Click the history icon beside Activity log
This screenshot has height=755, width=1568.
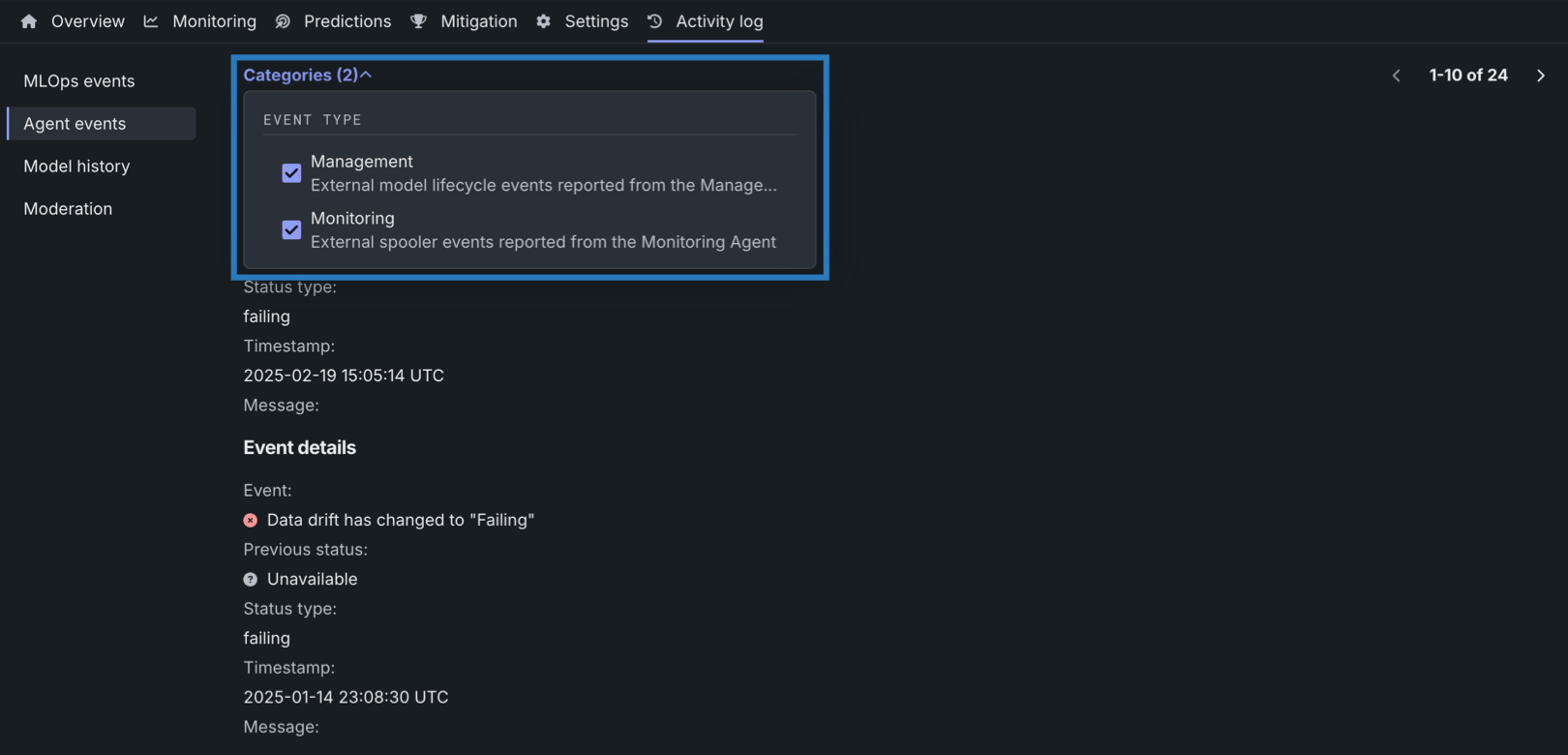click(655, 21)
